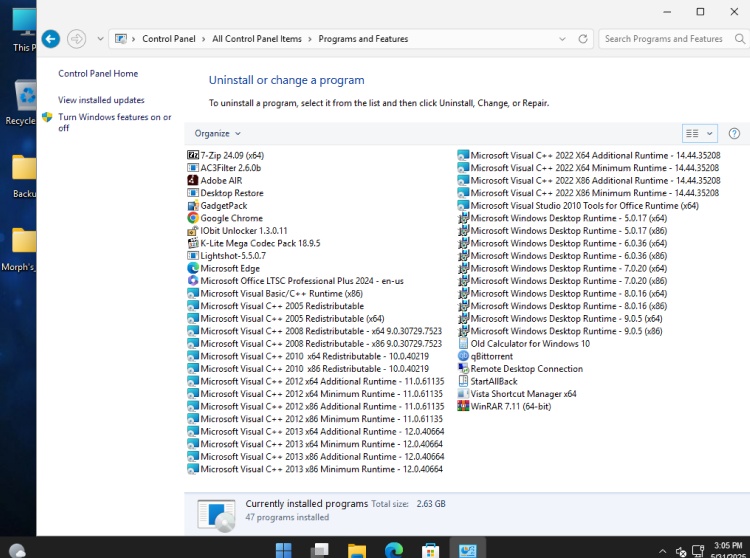750x558 pixels.
Task: Open Microsoft Store from the taskbar
Action: (430, 550)
